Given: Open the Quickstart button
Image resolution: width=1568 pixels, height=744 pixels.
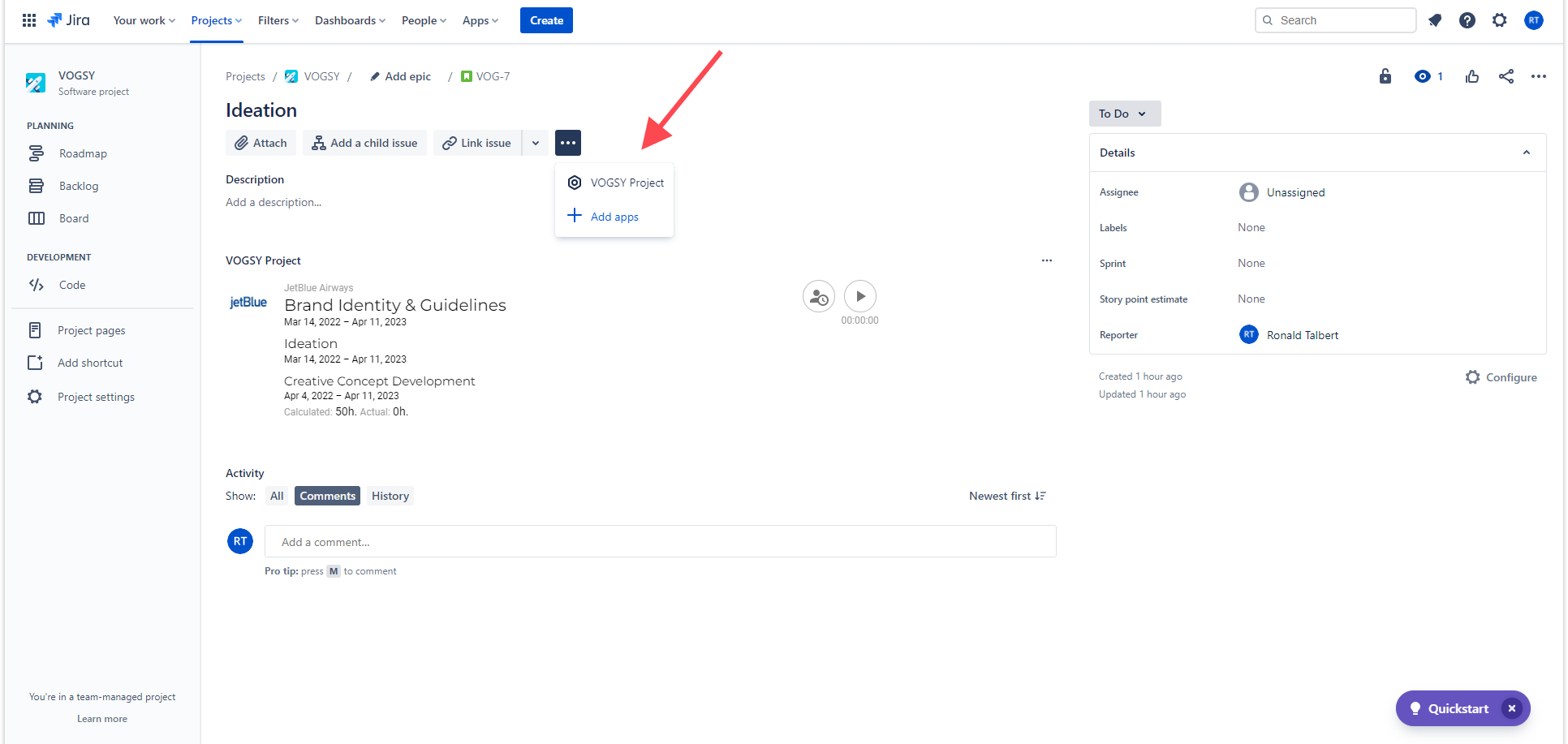Looking at the screenshot, I should [1450, 708].
